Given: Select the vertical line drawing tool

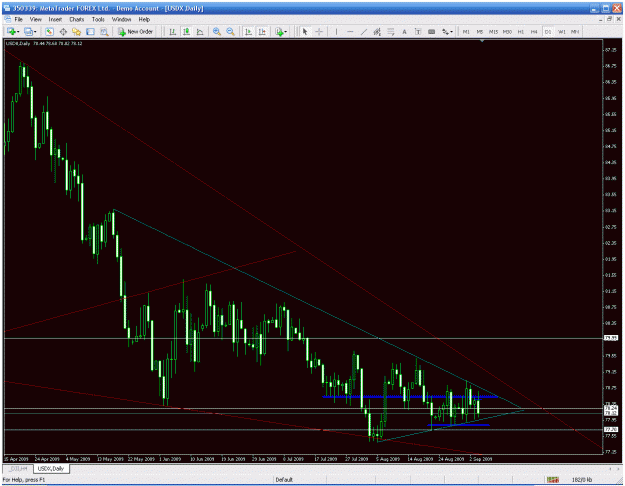Looking at the screenshot, I should pyautogui.click(x=336, y=32).
